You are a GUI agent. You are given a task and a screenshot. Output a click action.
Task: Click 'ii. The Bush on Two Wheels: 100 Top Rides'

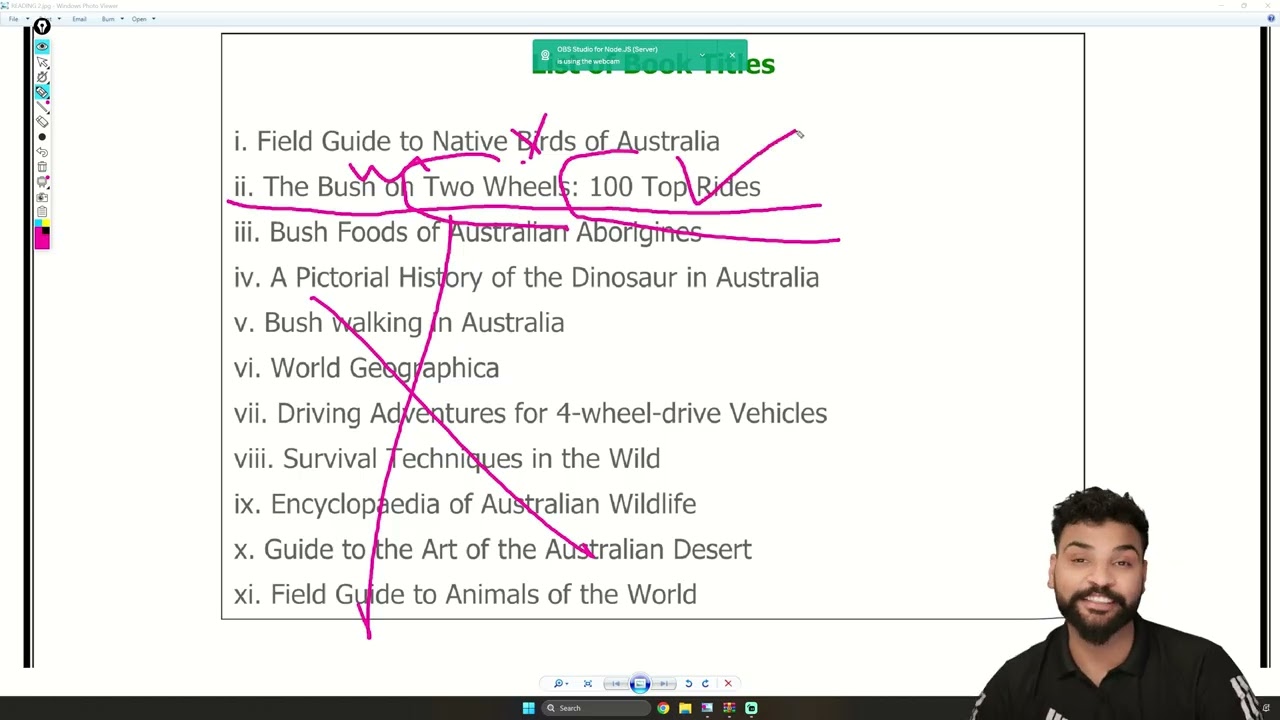click(x=497, y=187)
